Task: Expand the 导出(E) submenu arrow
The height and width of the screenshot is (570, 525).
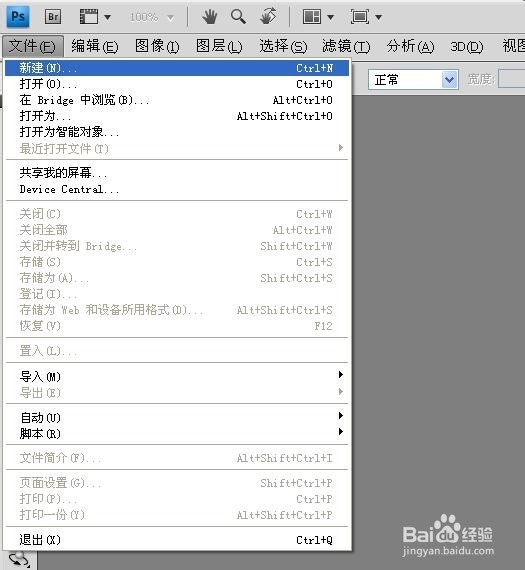Action: 341,392
